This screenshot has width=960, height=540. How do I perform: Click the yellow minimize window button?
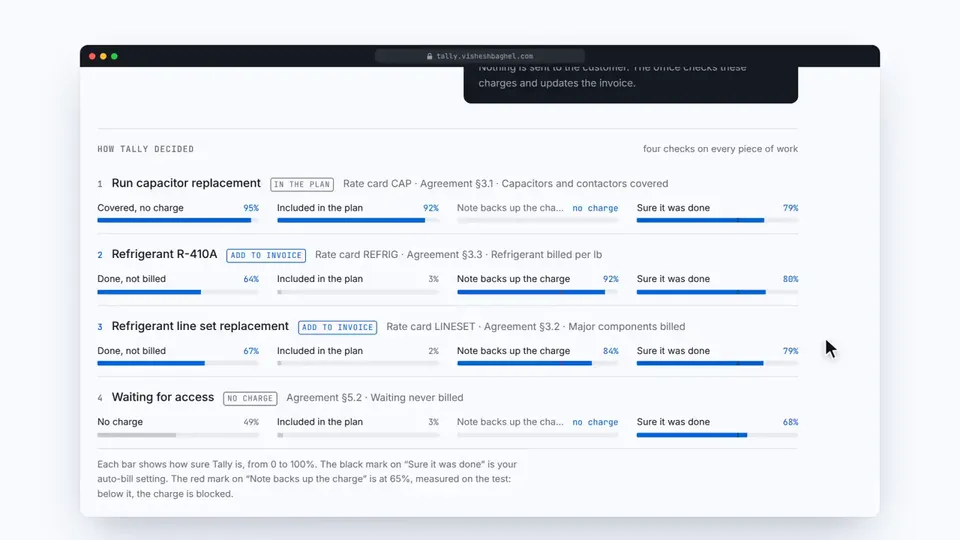pyautogui.click(x=103, y=56)
